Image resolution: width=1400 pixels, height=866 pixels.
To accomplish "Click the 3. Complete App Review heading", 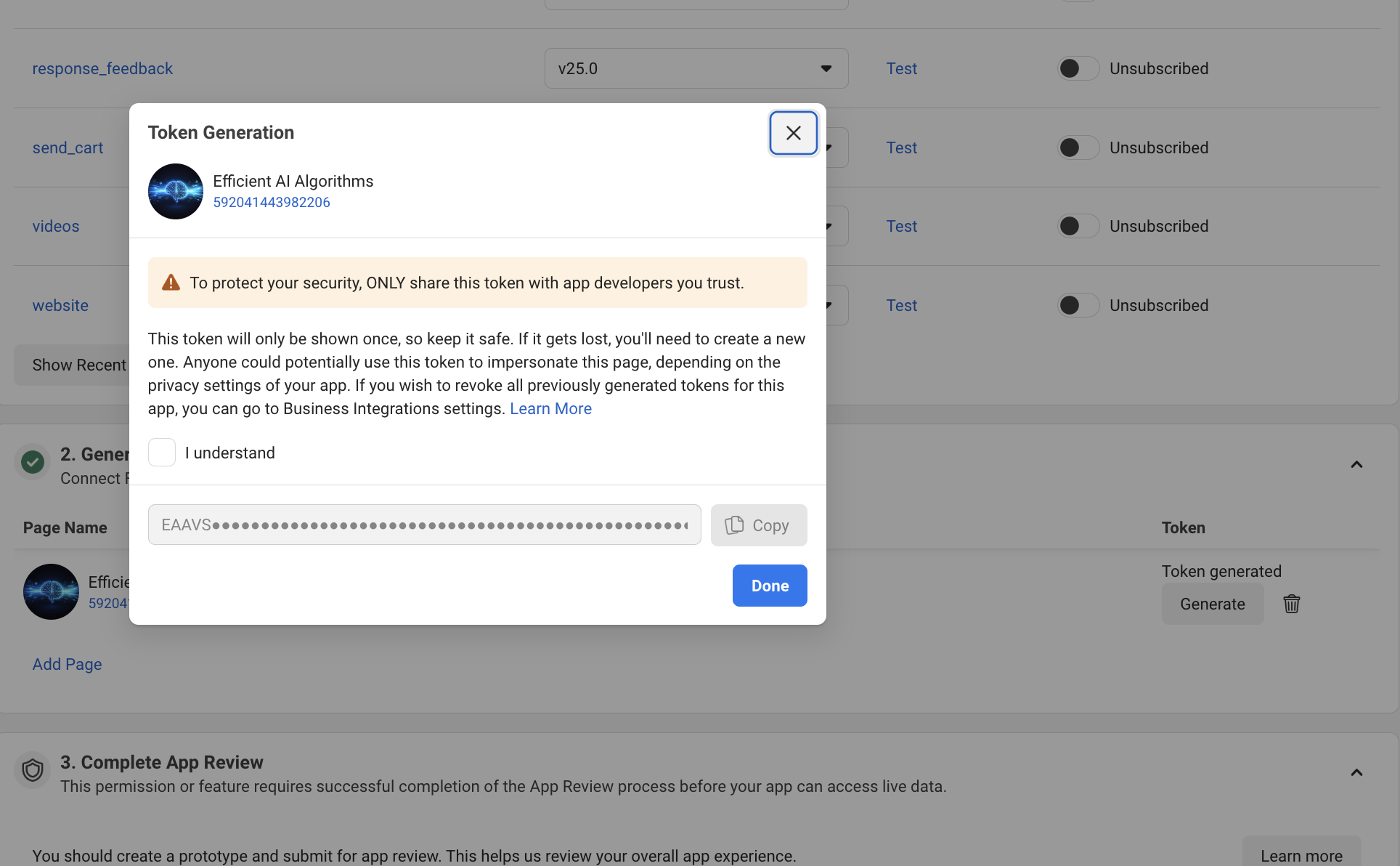I will 161,762.
